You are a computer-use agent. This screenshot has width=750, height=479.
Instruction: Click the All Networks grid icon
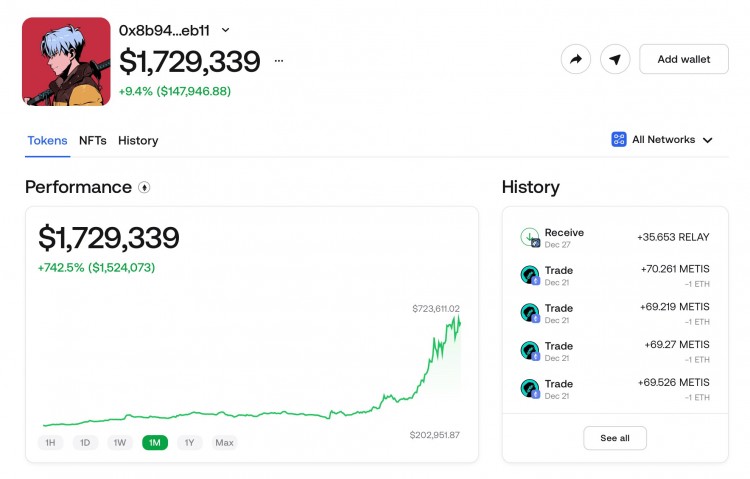[619, 139]
